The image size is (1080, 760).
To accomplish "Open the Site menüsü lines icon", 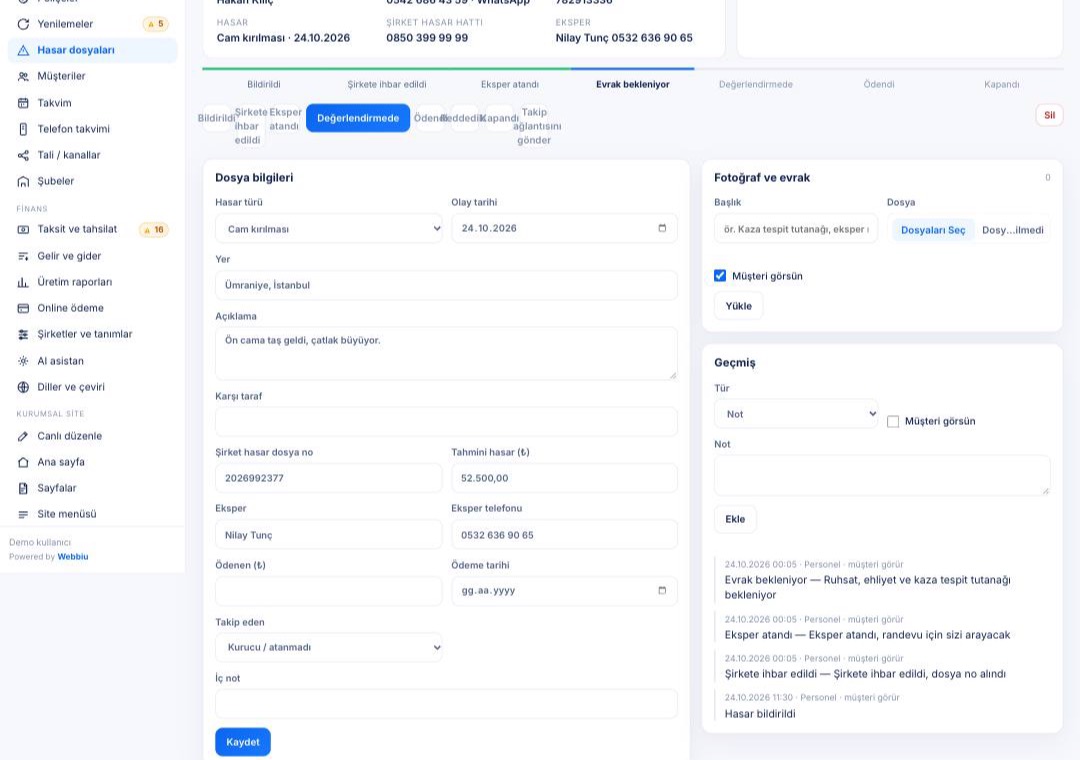I will coord(23,515).
